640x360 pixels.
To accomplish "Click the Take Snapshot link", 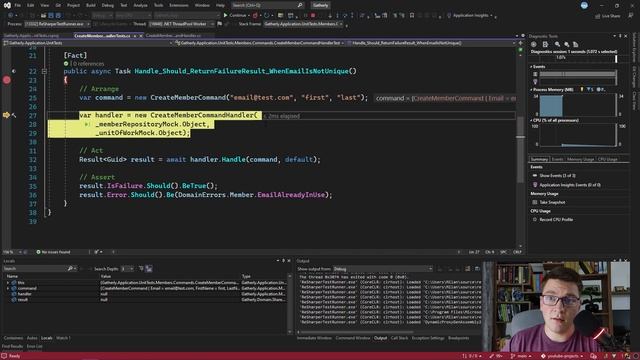I will pos(552,202).
